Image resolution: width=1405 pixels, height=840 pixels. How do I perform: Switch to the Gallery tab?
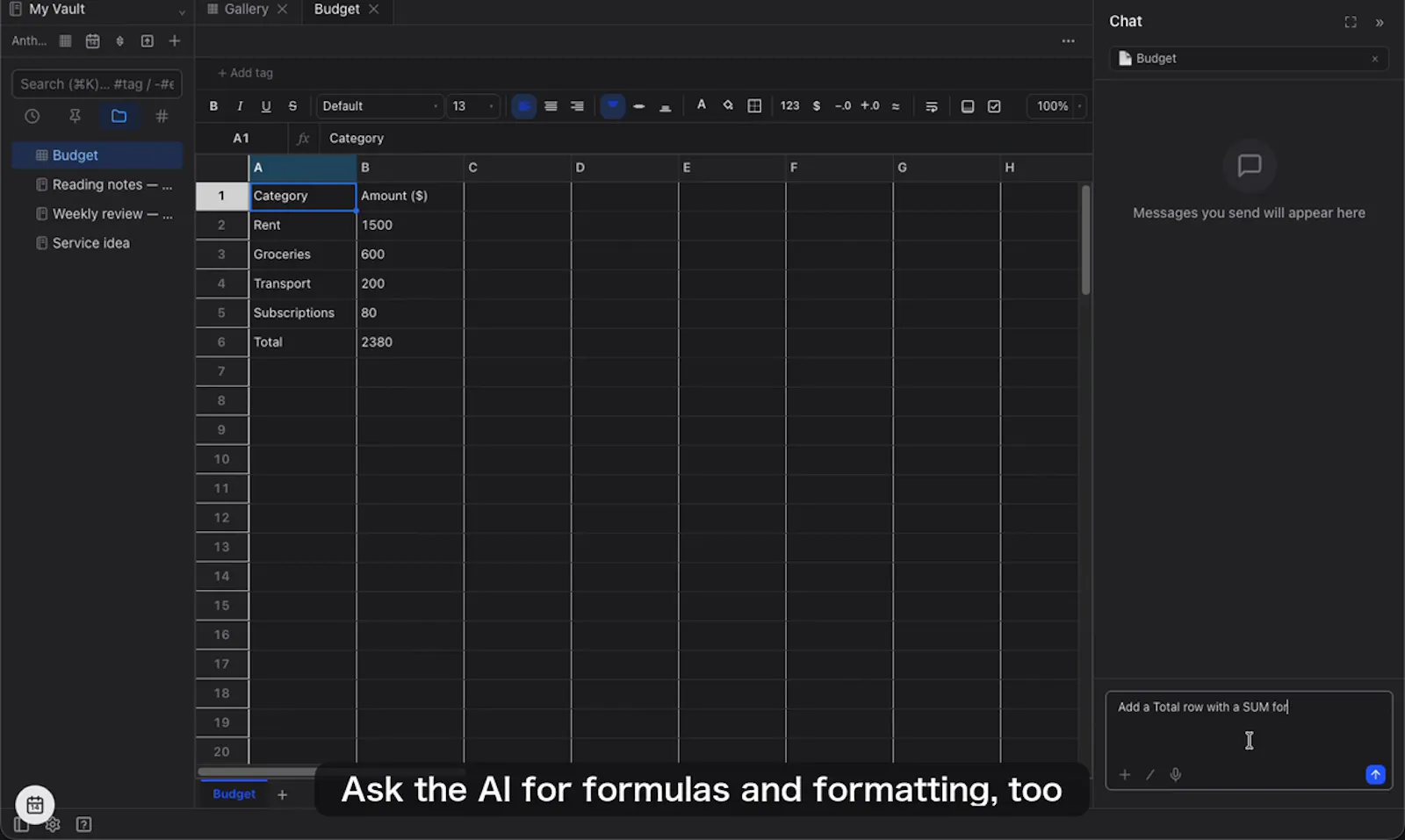click(x=245, y=9)
